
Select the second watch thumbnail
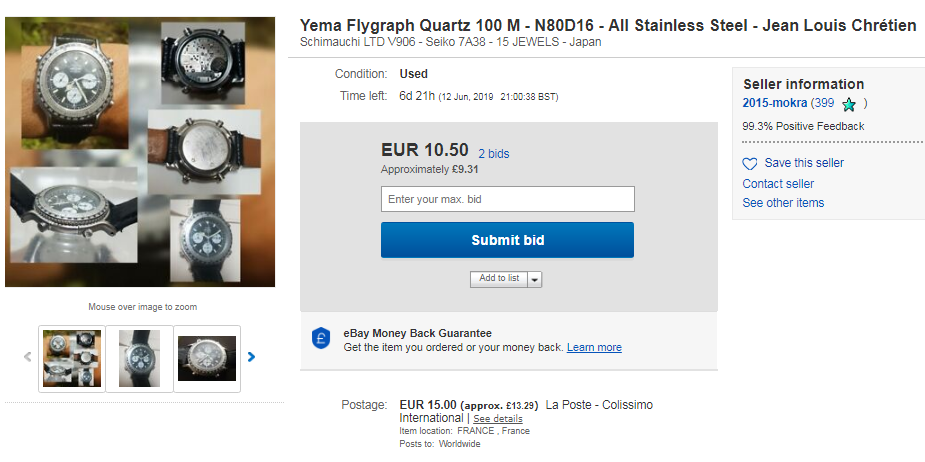(139, 358)
